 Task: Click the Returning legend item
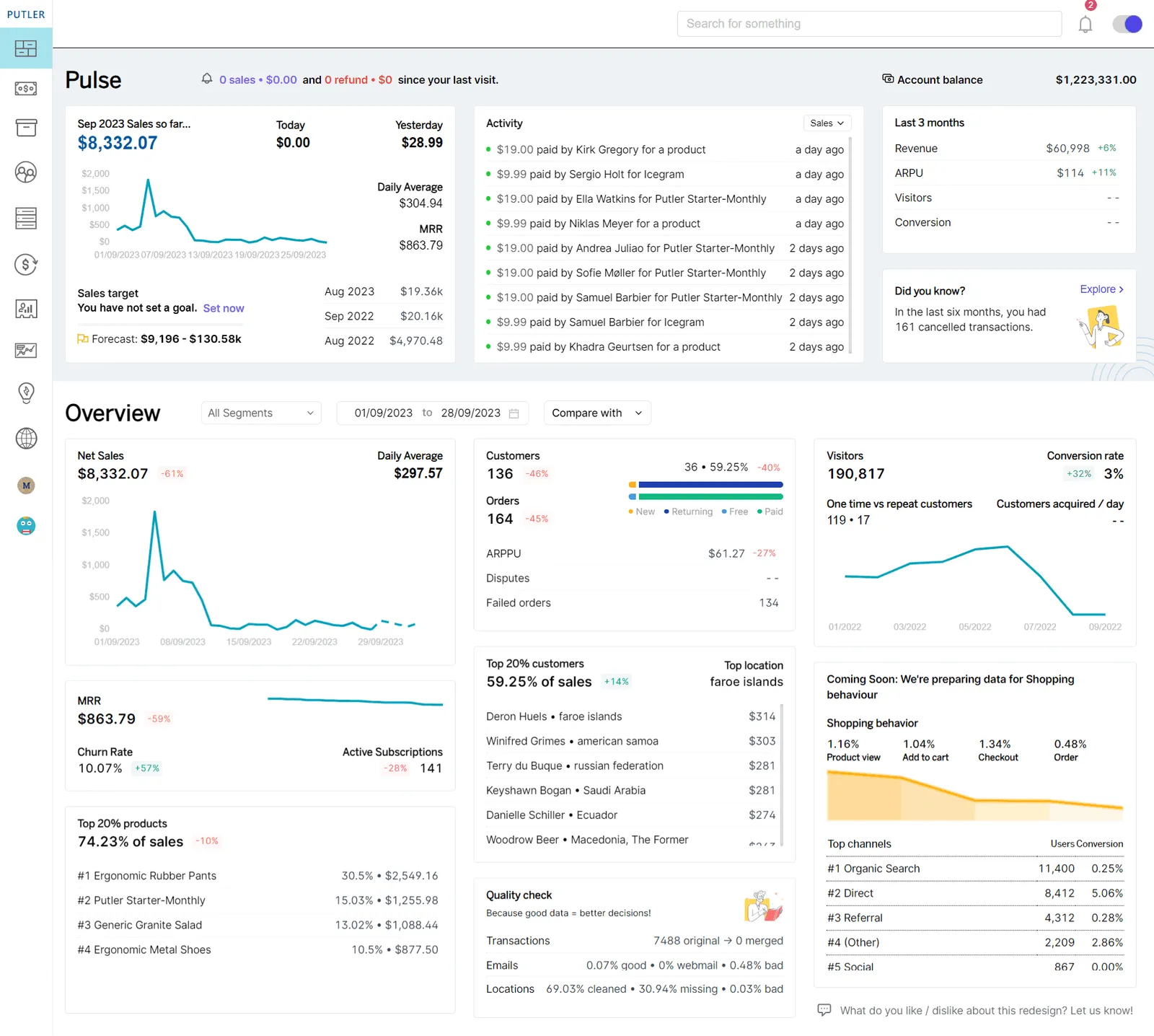point(688,512)
